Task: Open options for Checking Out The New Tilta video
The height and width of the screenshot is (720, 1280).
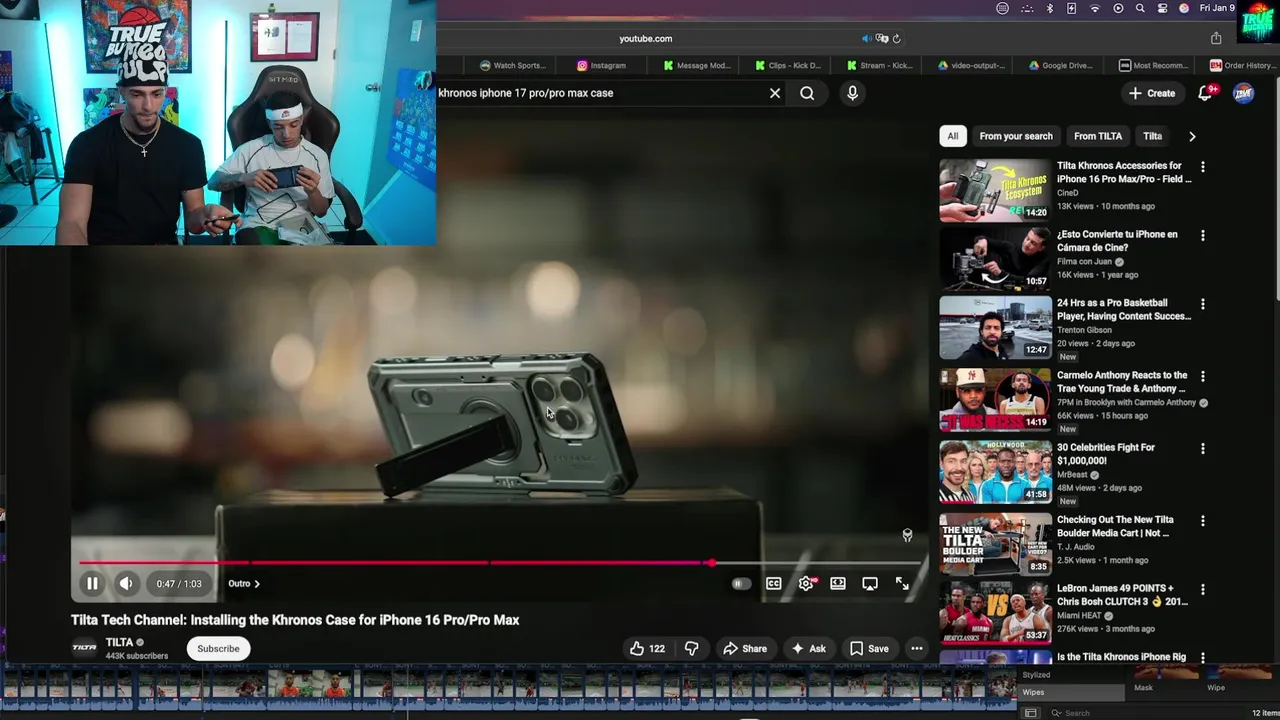Action: pos(1203,521)
